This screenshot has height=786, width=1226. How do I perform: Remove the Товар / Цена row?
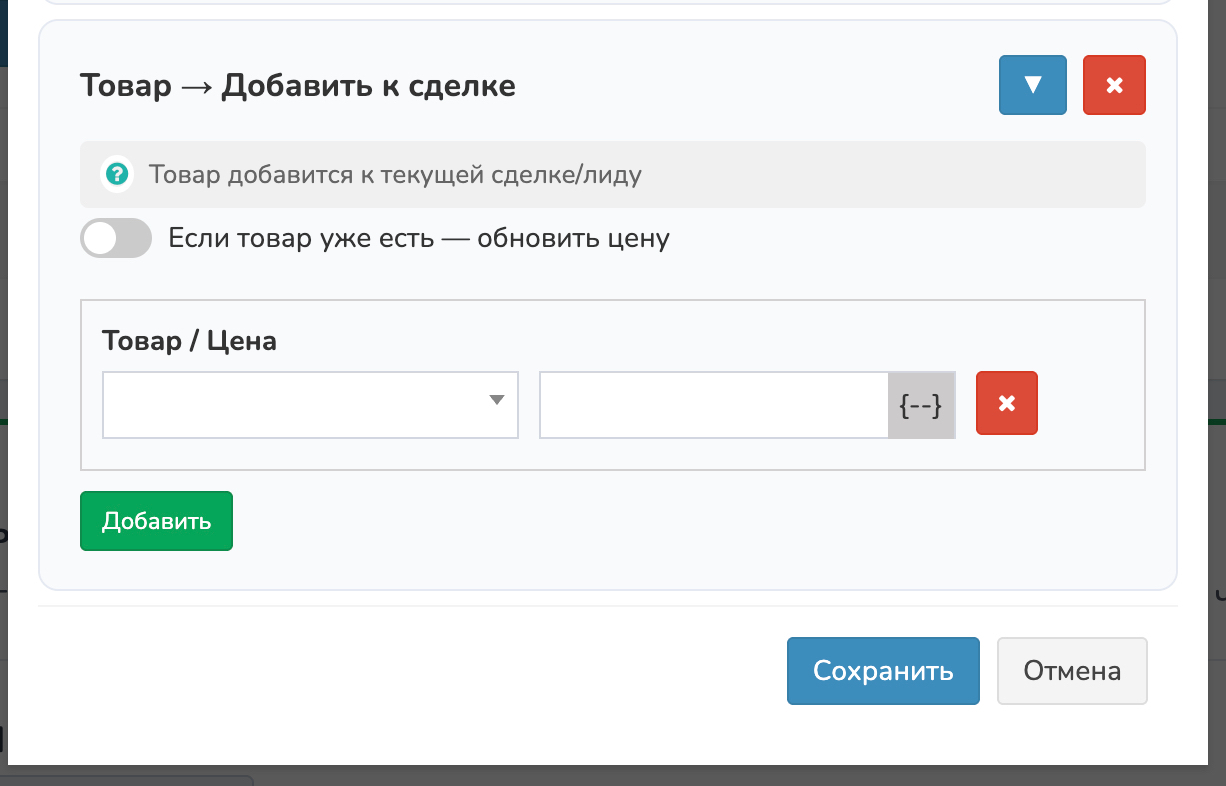(x=1006, y=404)
